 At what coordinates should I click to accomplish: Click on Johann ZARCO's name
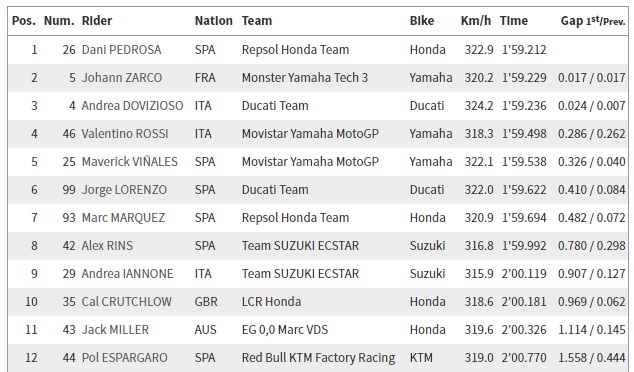coord(122,78)
